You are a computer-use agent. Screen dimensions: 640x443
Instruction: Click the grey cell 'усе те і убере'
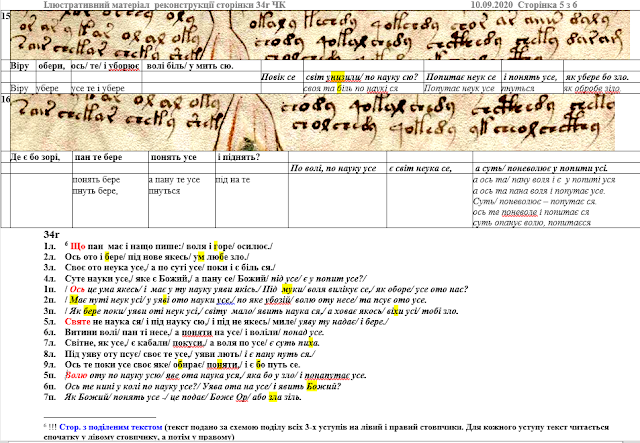click(x=98, y=88)
